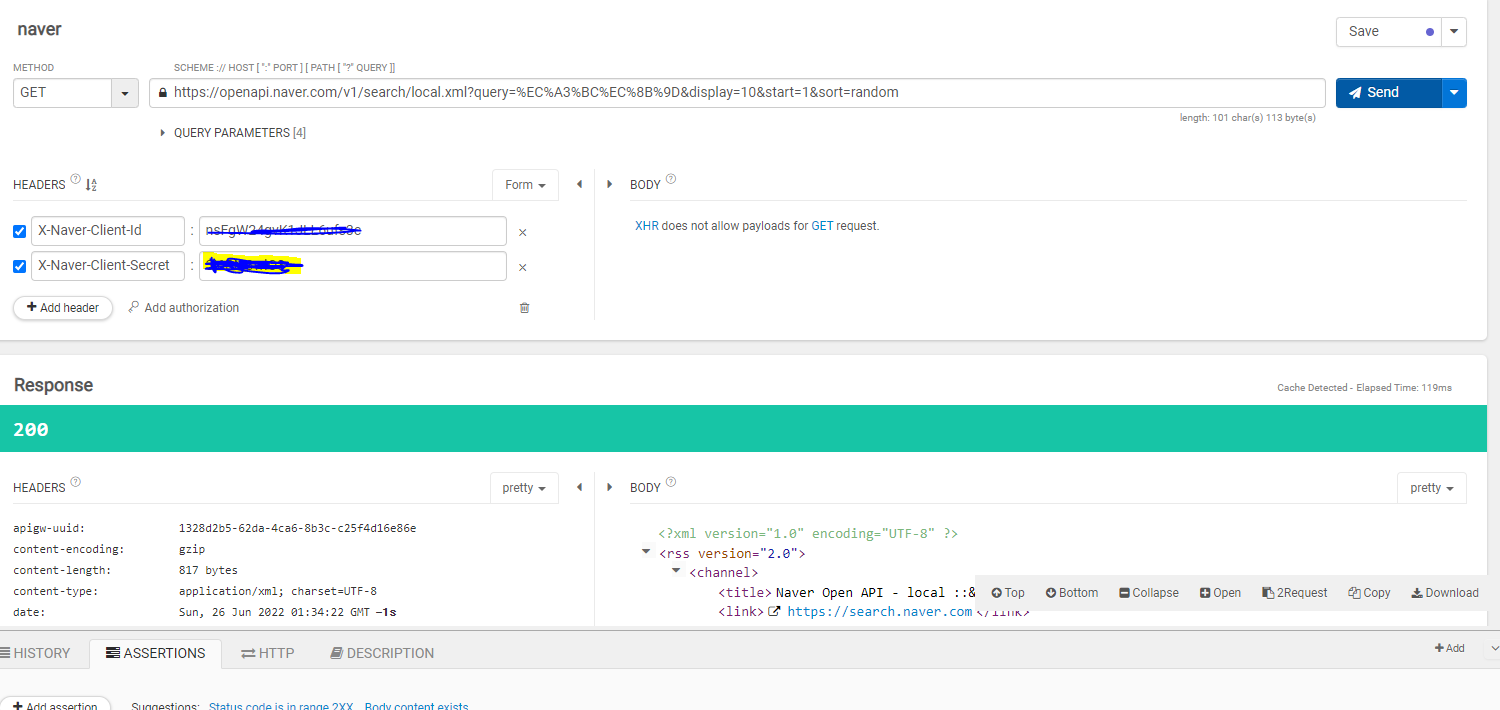Click the Save button
Screen dimensions: 1500x710
coord(1388,31)
